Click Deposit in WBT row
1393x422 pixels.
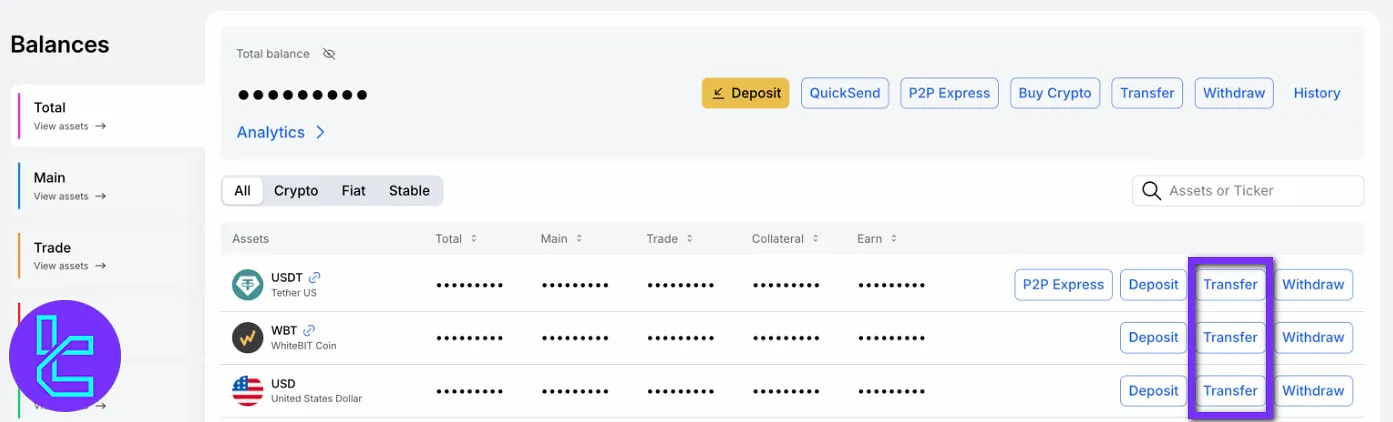point(1153,338)
